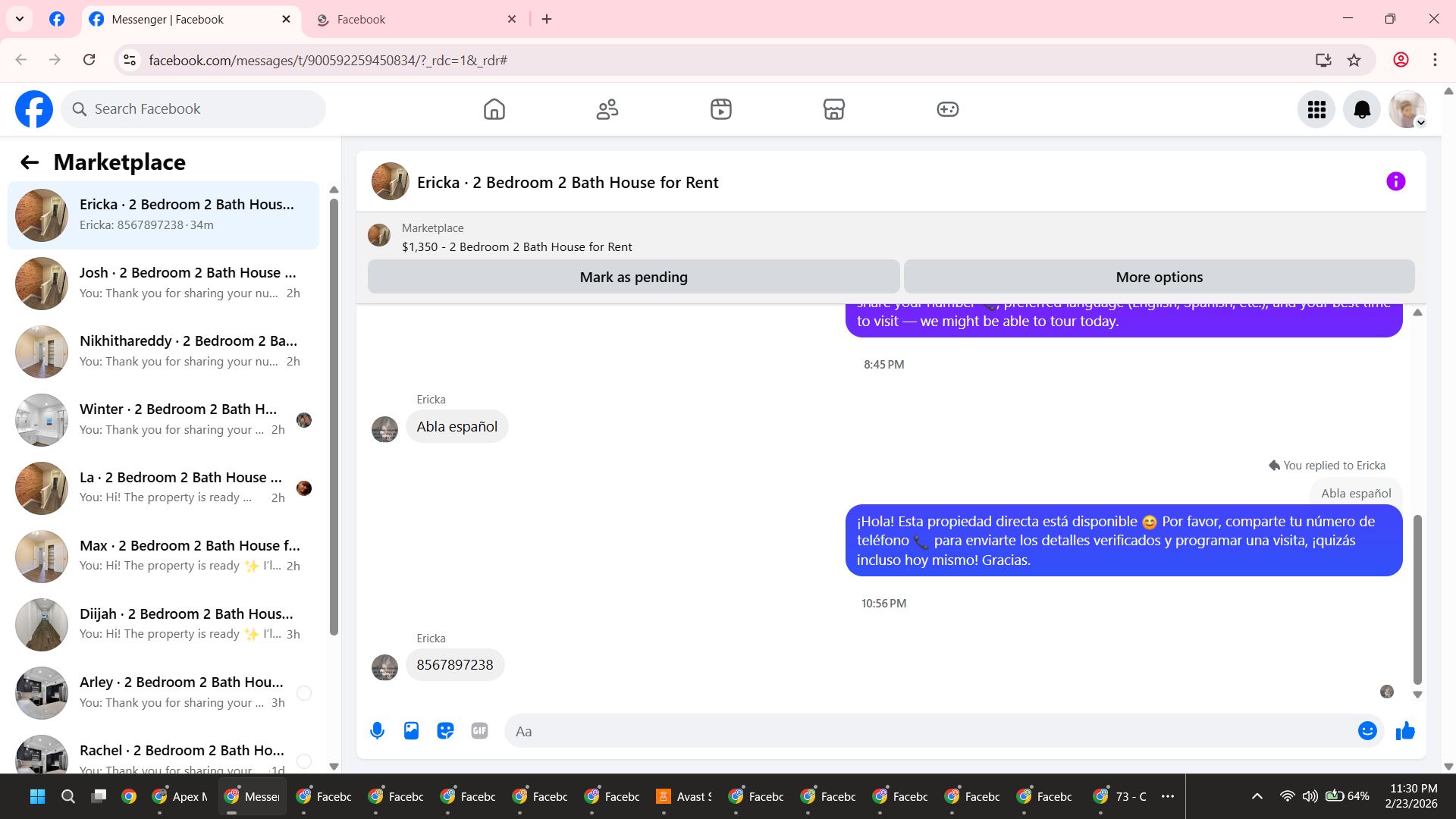The width and height of the screenshot is (1456, 819).
Task: Toggle read status circle on Arley chat
Action: [x=304, y=693]
